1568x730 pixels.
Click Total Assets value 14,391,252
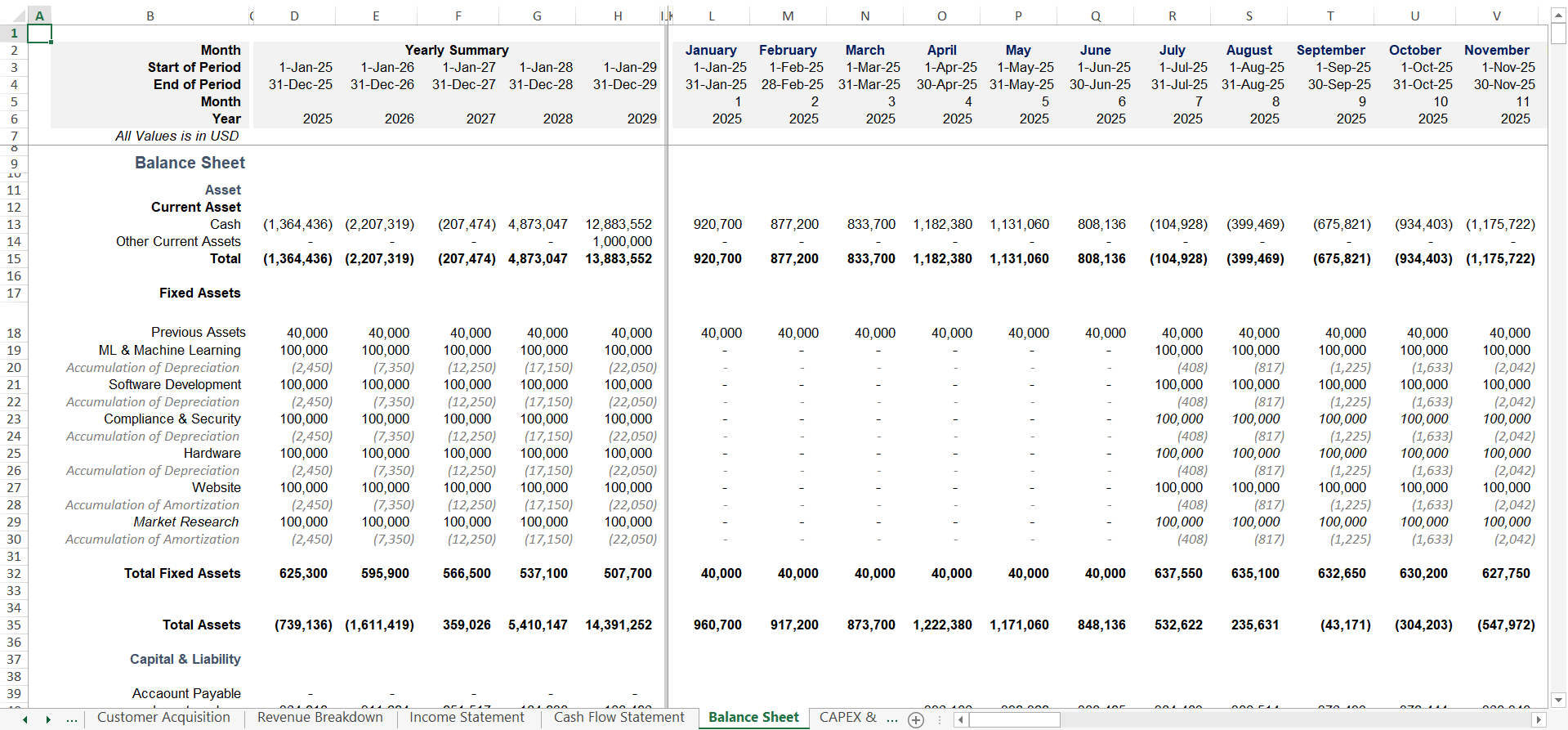(x=619, y=625)
